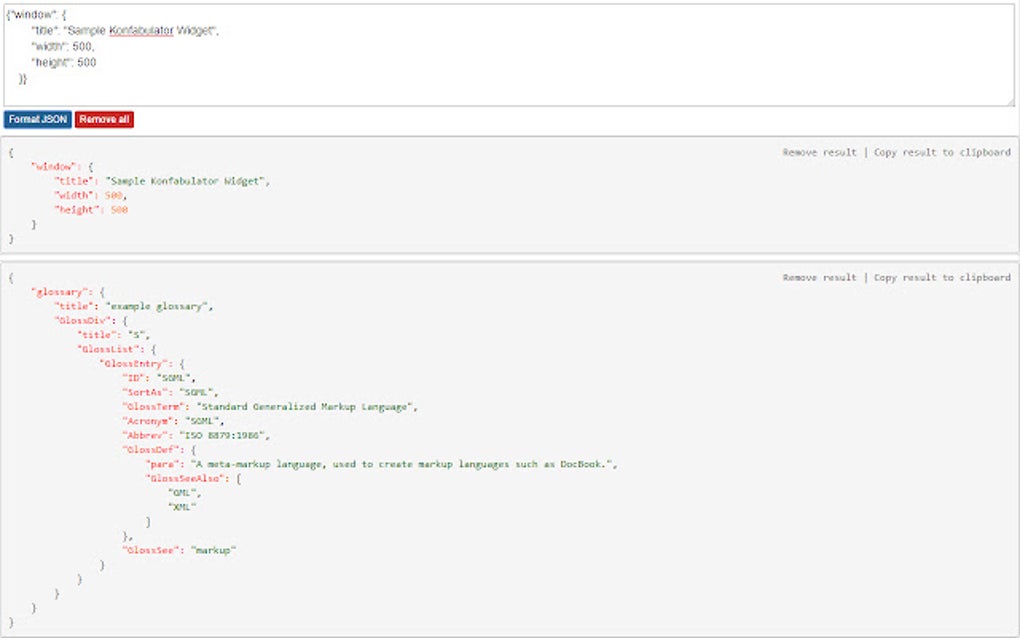Copy the glossary result to clipboard
The height and width of the screenshot is (638, 1020).
pyautogui.click(x=942, y=277)
